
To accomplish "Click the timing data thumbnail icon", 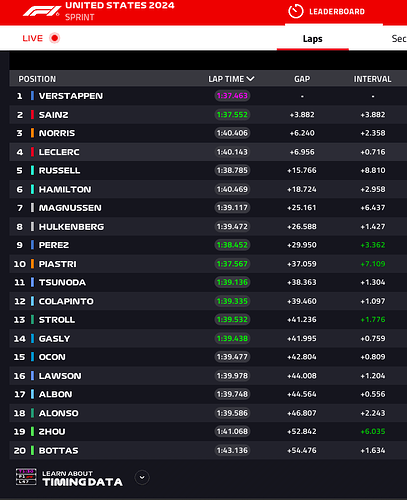I will 26,477.
